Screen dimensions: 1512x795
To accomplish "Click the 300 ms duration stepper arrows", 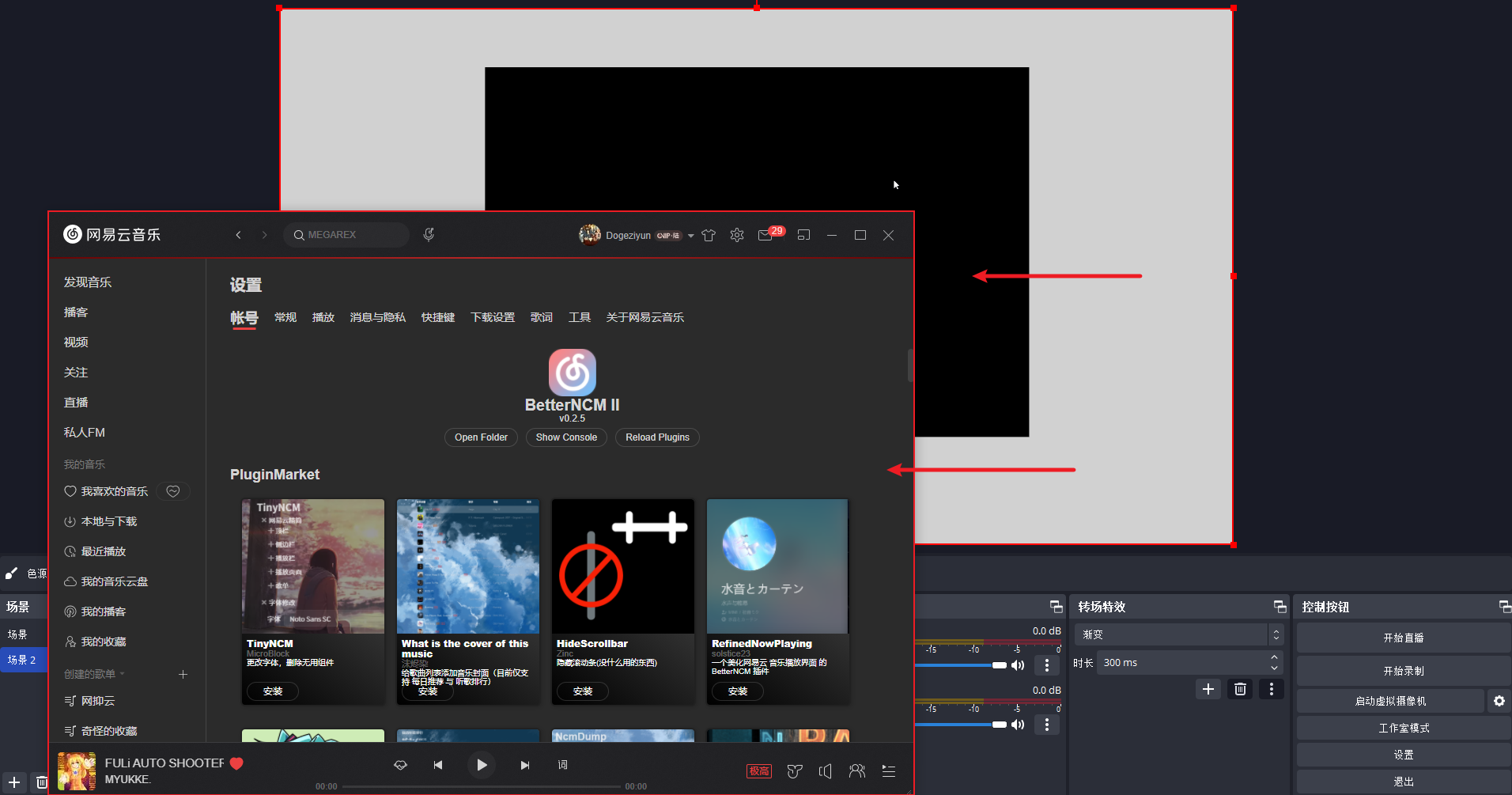I will pyautogui.click(x=1274, y=663).
